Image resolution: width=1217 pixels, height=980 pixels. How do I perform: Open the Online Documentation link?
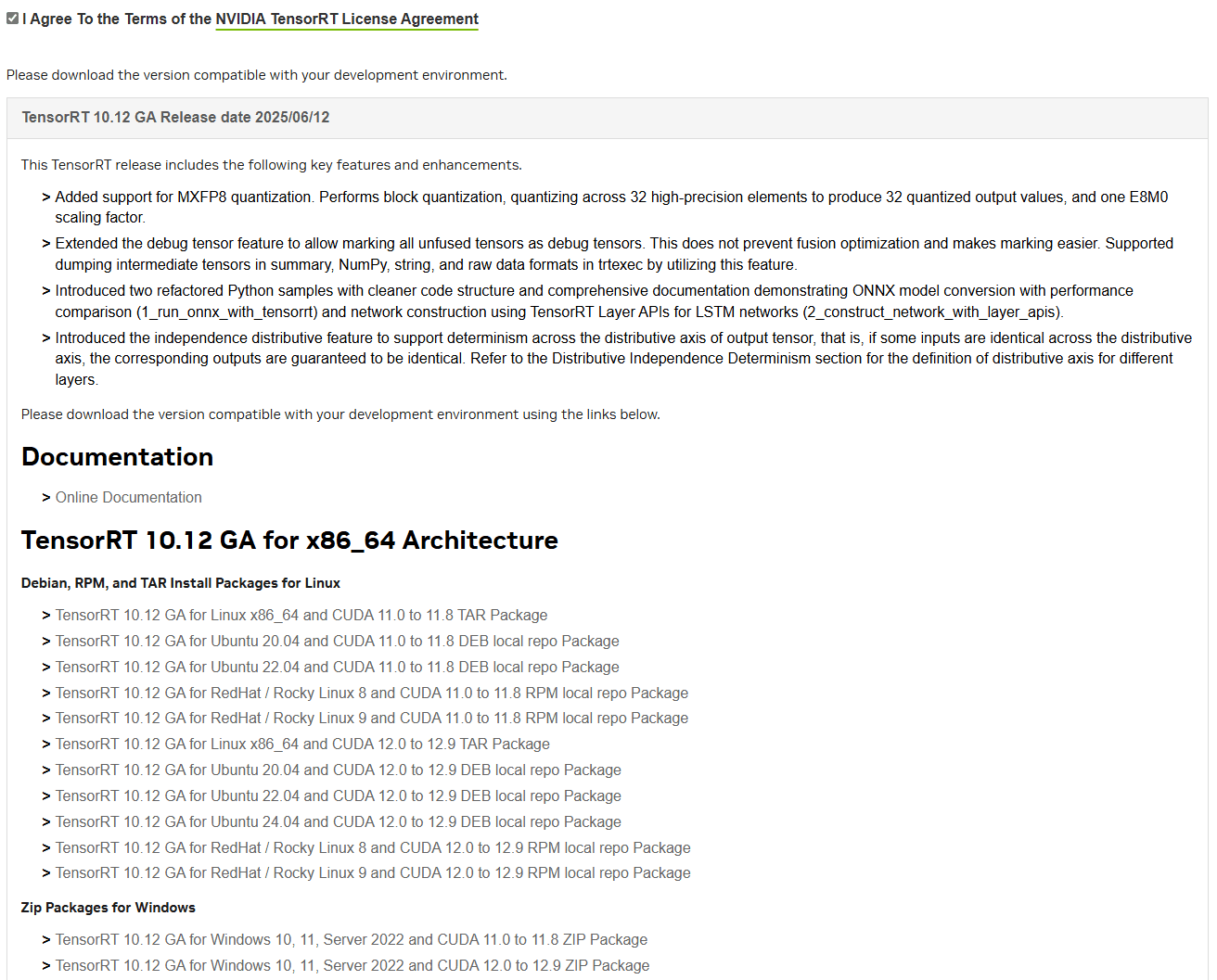click(128, 498)
